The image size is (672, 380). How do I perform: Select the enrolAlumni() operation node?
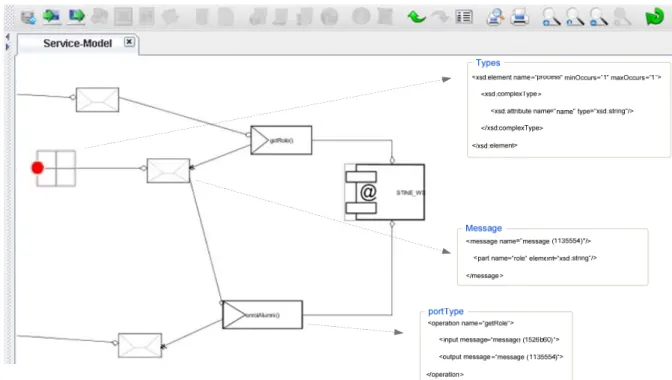262,315
